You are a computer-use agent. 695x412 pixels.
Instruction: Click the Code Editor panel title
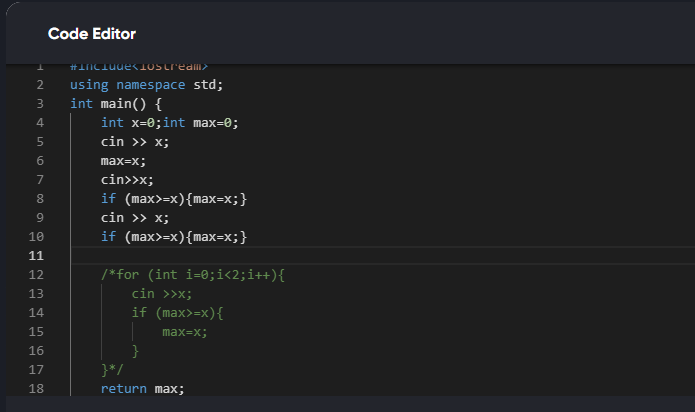[x=92, y=34]
